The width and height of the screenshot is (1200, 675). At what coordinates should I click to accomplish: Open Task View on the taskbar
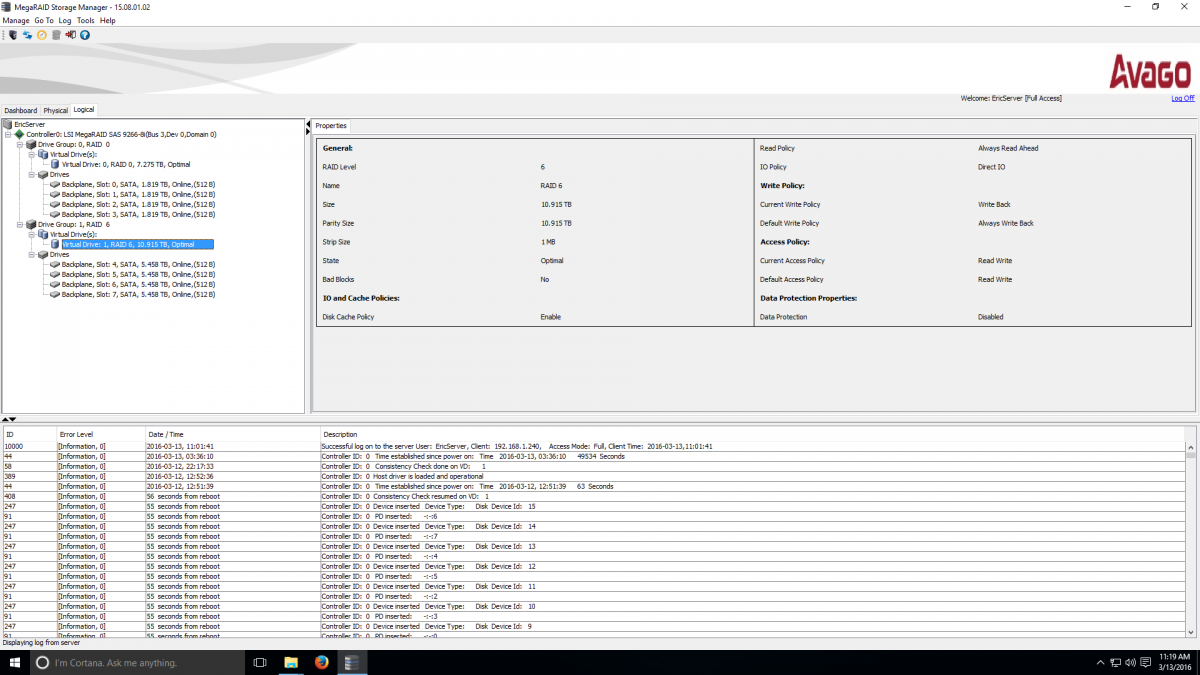(260, 662)
